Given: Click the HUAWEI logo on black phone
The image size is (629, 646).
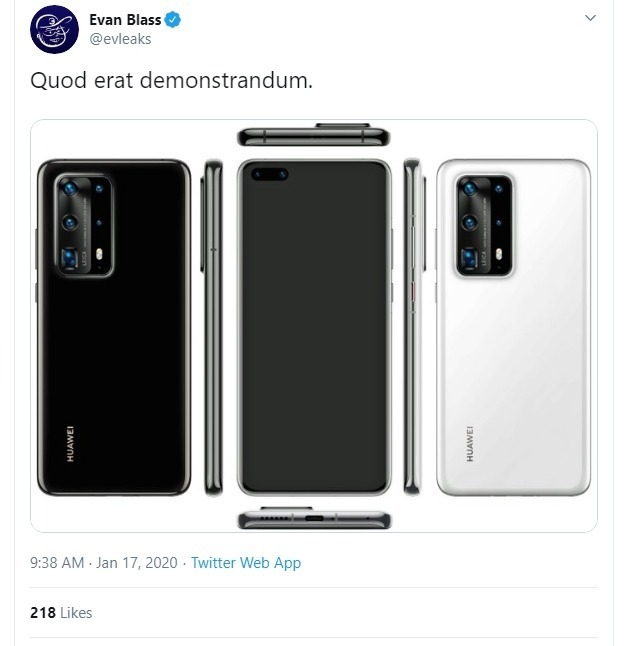Looking at the screenshot, I should pos(71,442).
